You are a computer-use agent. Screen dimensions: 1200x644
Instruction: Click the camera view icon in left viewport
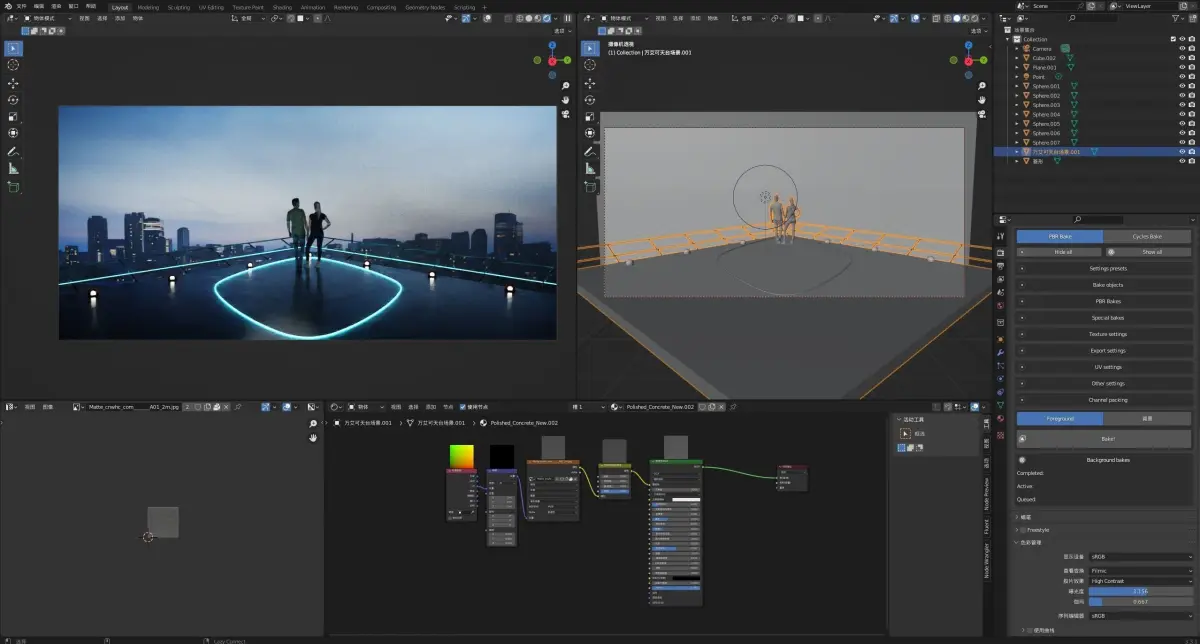click(566, 113)
